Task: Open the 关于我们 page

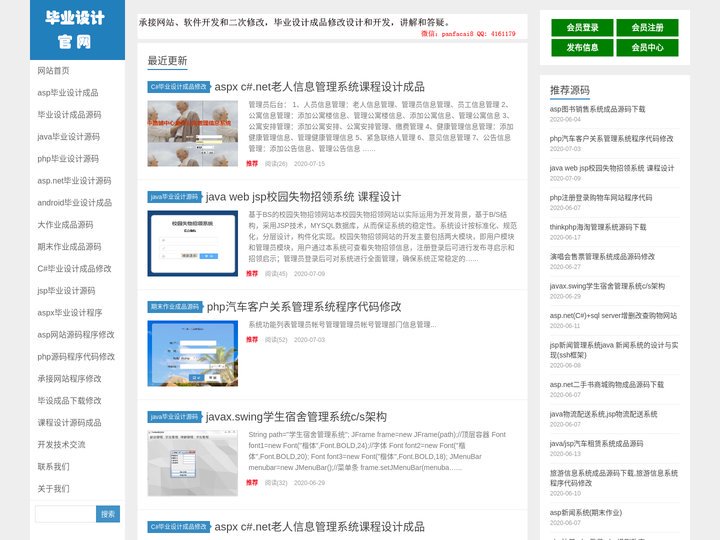Action: coord(53,489)
